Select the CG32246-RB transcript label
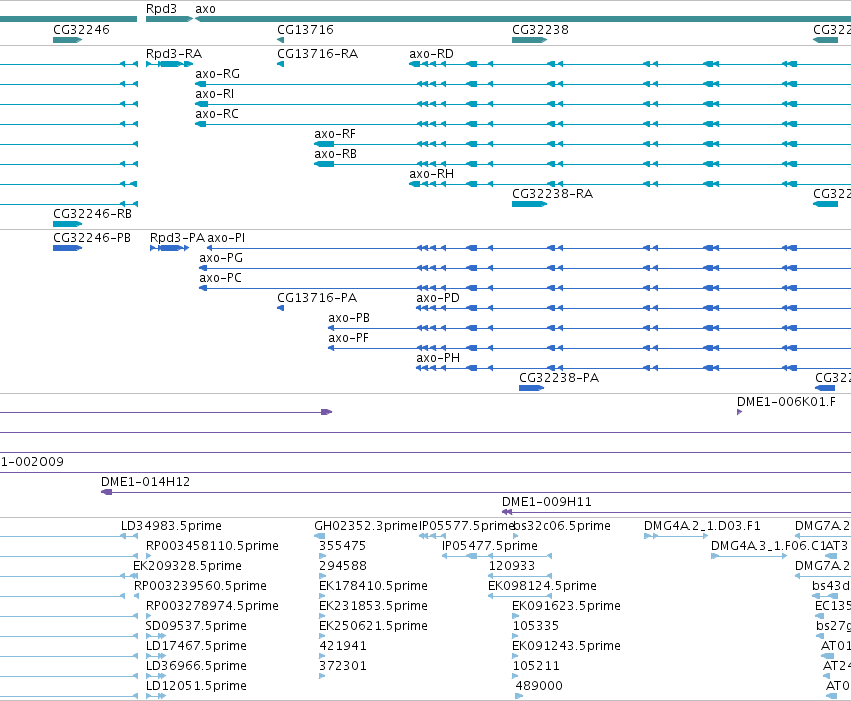Screen dimensions: 851x701 point(92,214)
